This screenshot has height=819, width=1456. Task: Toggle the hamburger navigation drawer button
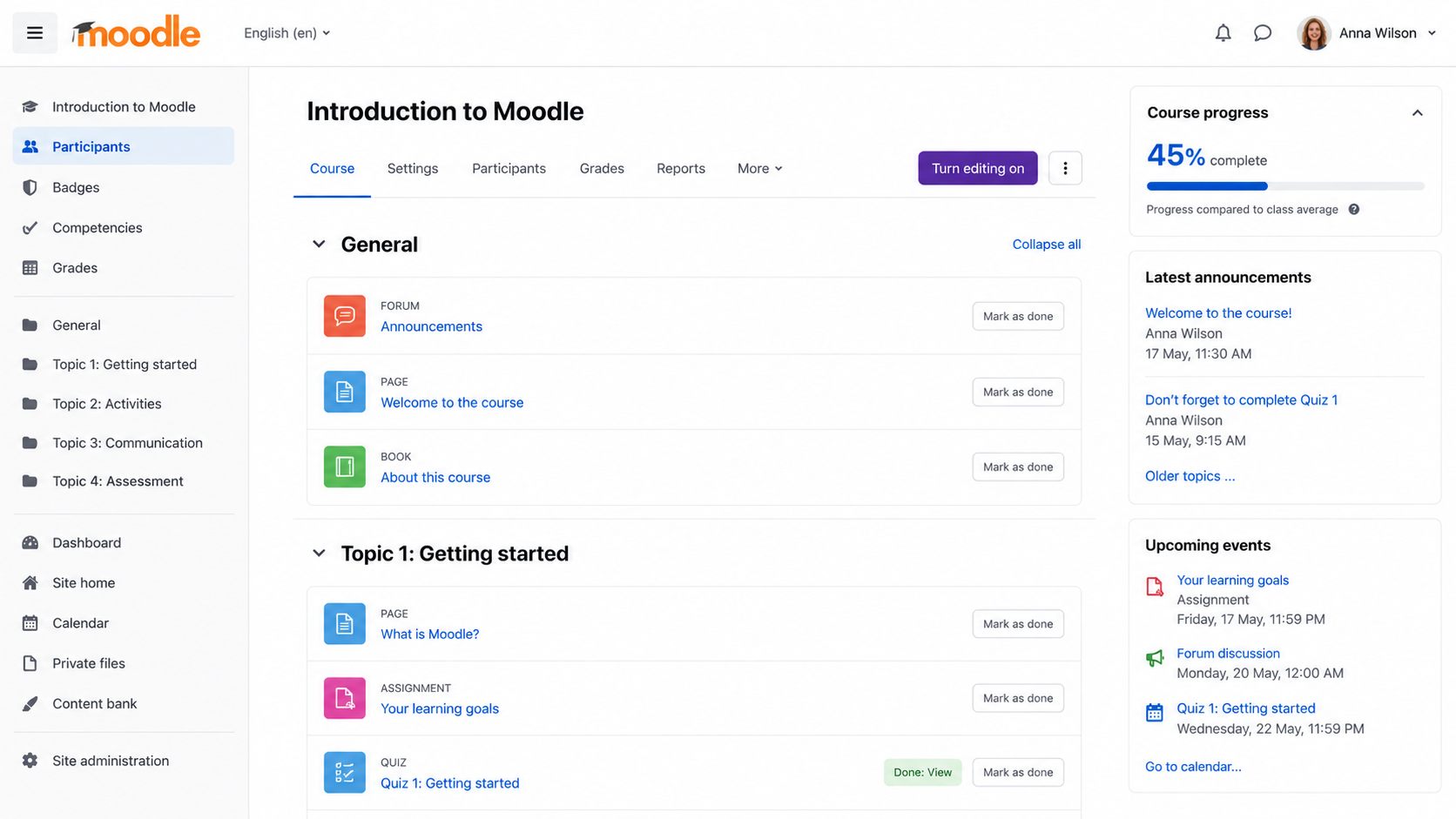click(35, 33)
